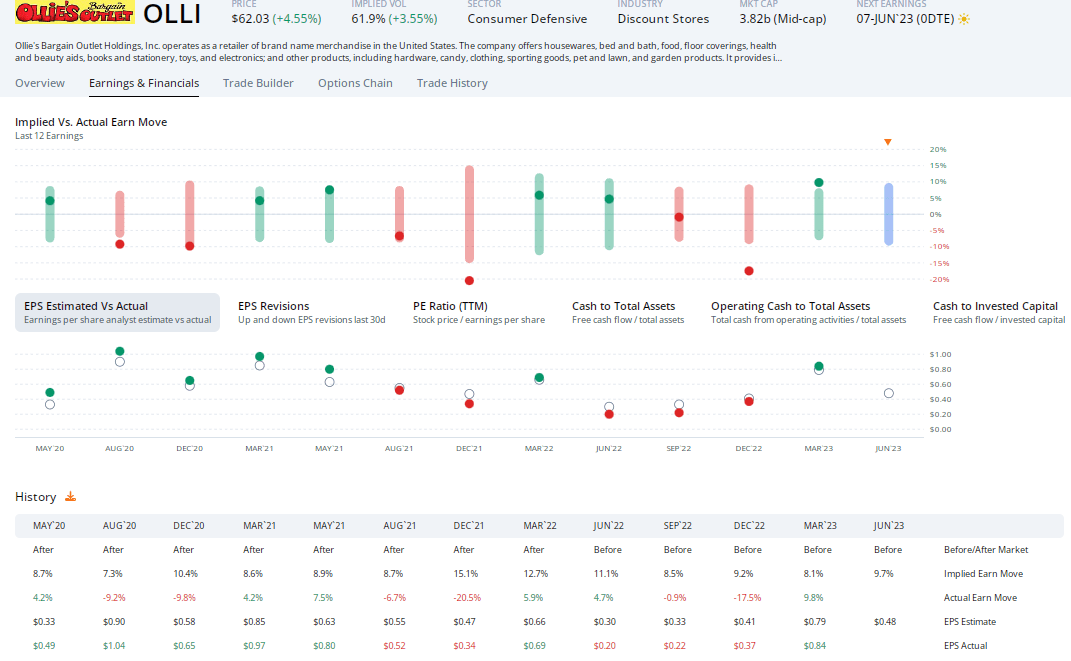This screenshot has width=1071, height=661.
Task: Download the earnings History data
Action: point(71,497)
